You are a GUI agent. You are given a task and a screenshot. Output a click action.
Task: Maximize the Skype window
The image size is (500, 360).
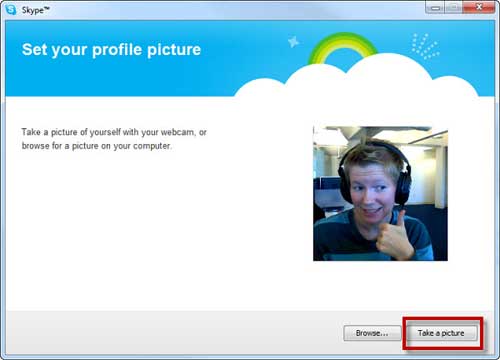[454, 7]
